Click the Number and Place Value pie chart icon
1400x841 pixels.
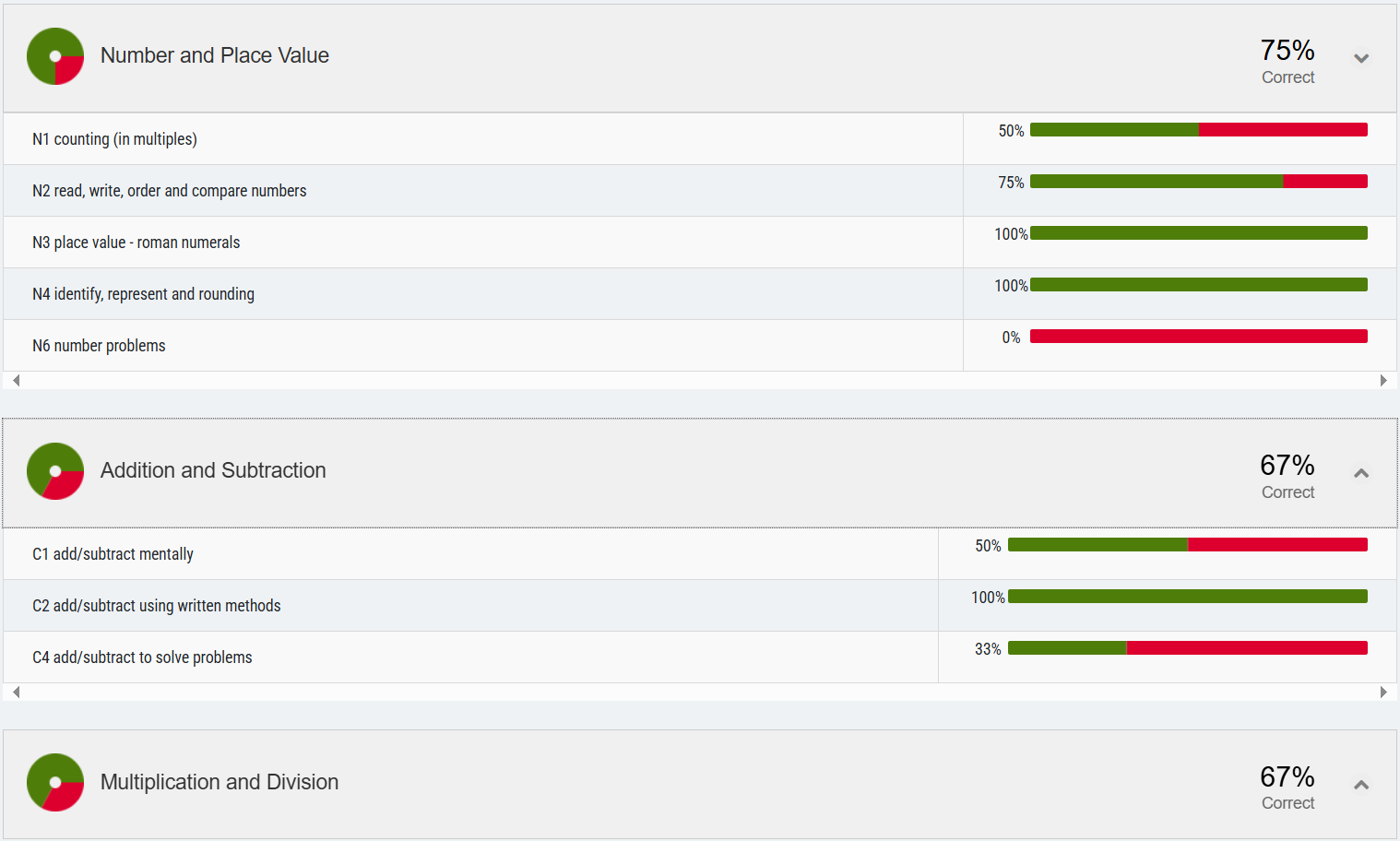coord(55,56)
